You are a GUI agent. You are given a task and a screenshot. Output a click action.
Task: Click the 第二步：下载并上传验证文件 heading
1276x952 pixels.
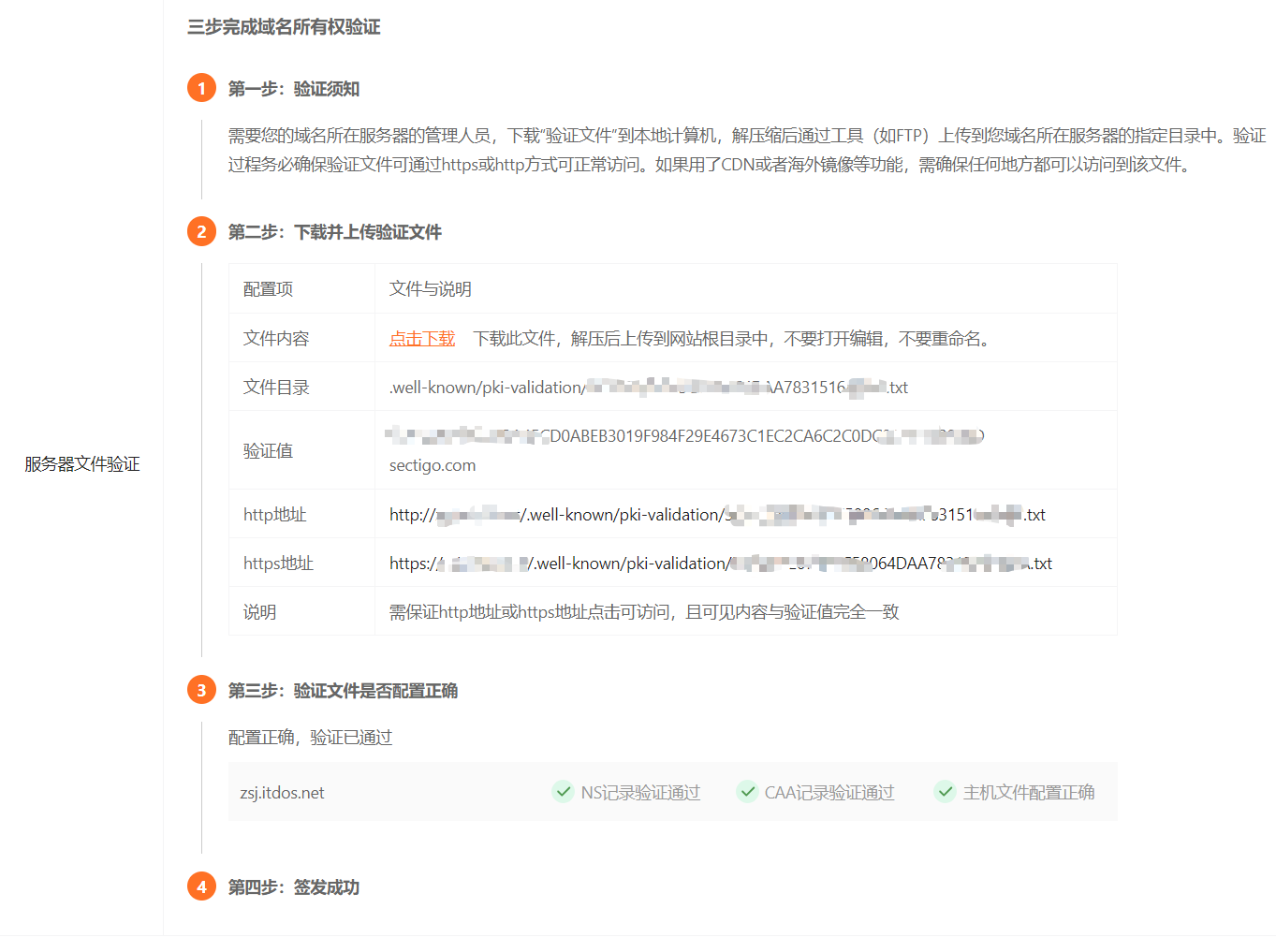pos(334,232)
